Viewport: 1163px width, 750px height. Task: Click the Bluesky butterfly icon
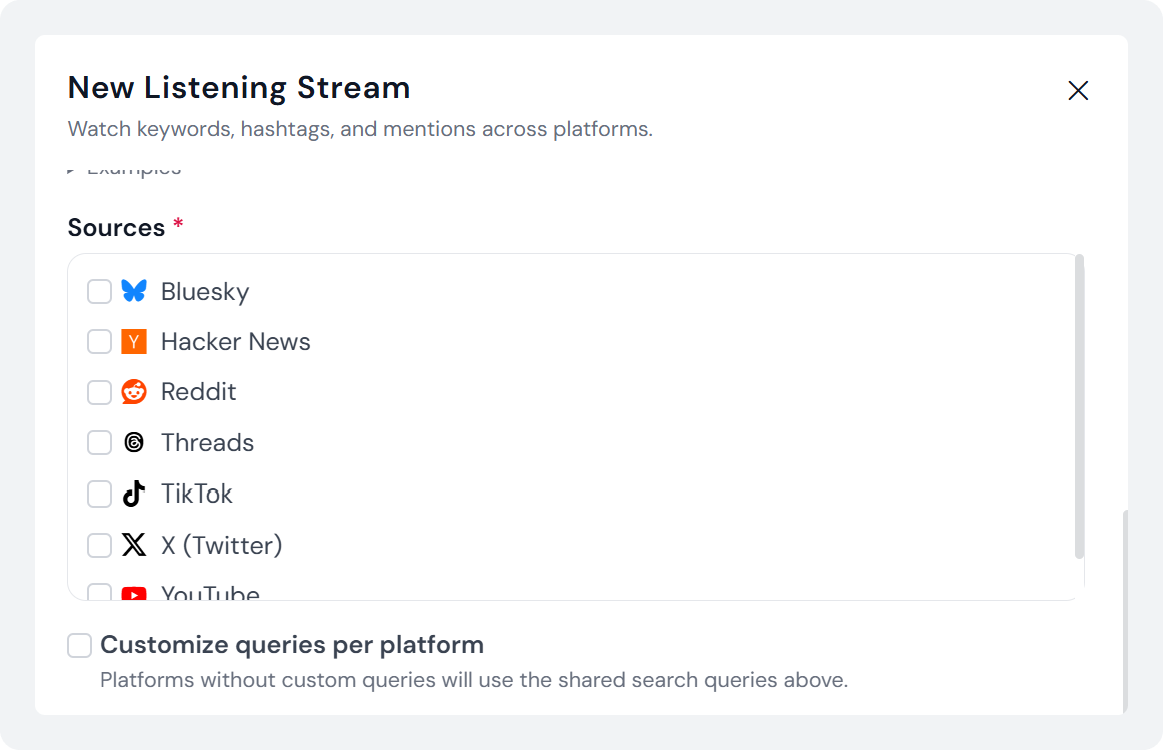(x=134, y=291)
